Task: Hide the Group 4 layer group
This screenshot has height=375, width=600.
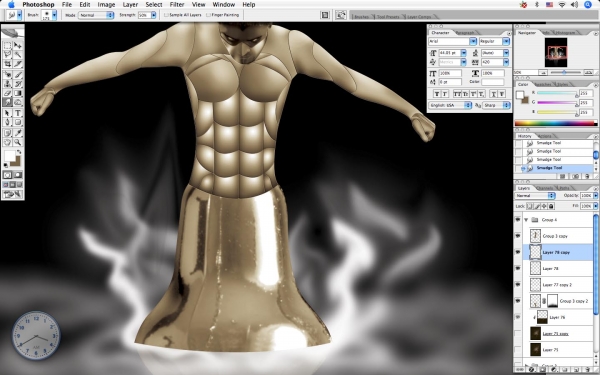Action: click(518, 220)
